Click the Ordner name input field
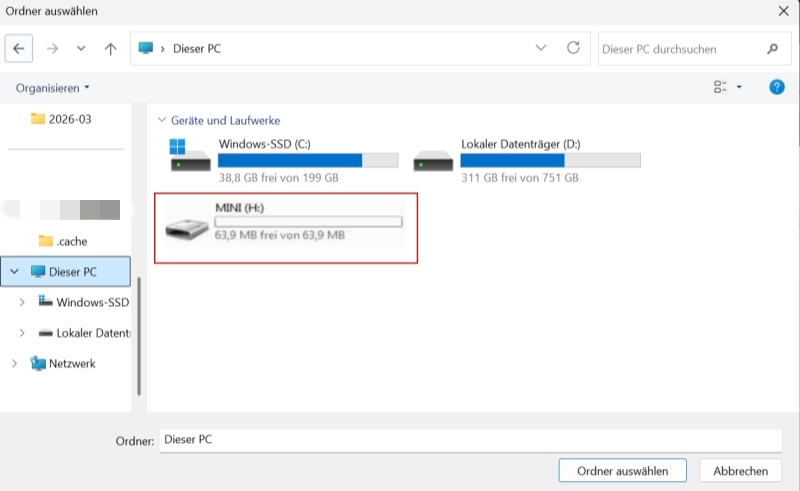 (470, 440)
